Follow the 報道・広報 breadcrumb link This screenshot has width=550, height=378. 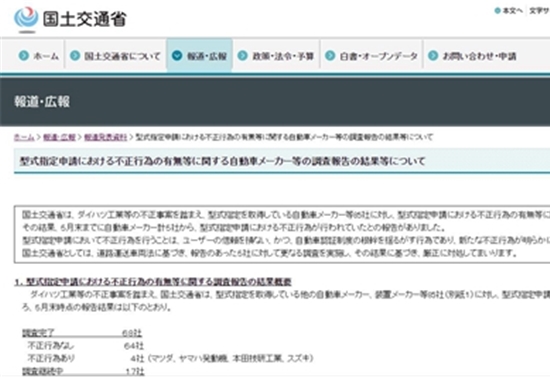tap(59, 137)
